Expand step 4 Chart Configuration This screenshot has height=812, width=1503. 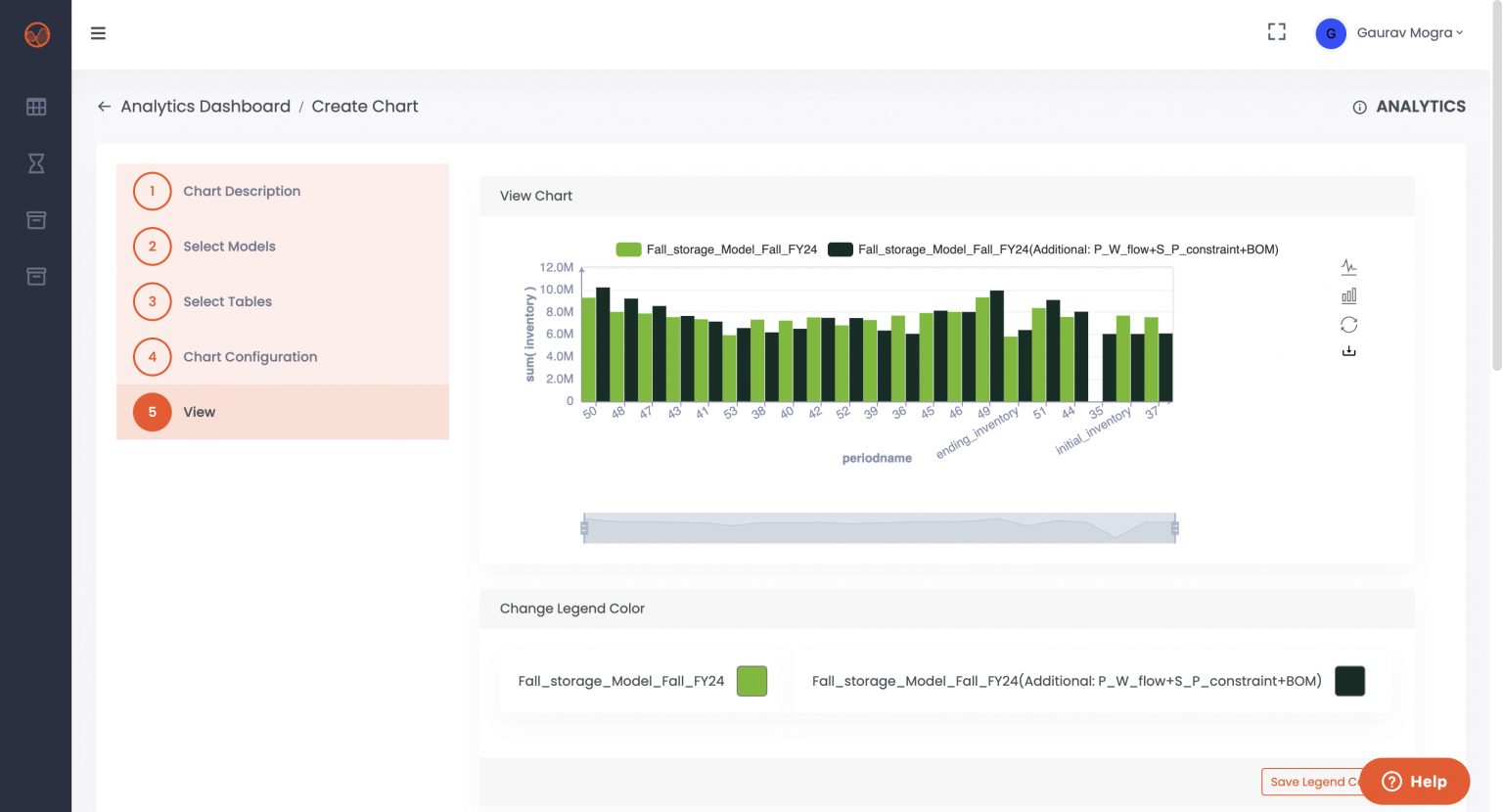click(250, 357)
